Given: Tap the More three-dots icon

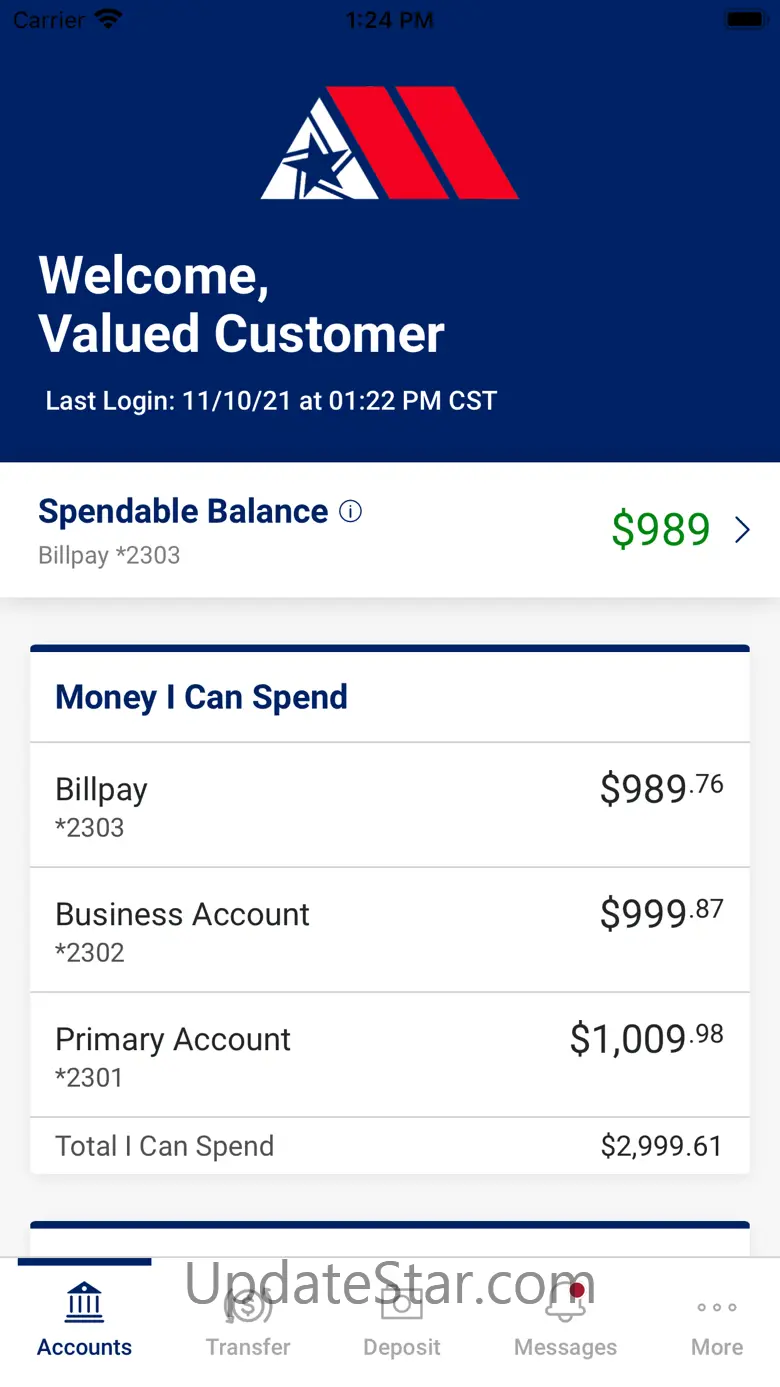Looking at the screenshot, I should pos(717,1307).
